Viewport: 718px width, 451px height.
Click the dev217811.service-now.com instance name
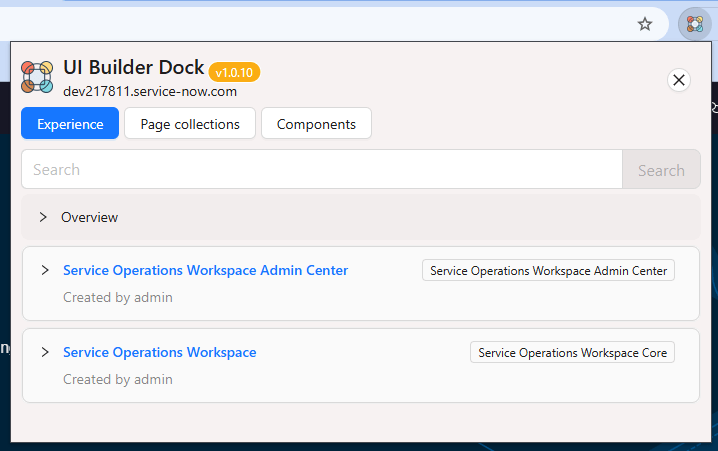point(150,91)
